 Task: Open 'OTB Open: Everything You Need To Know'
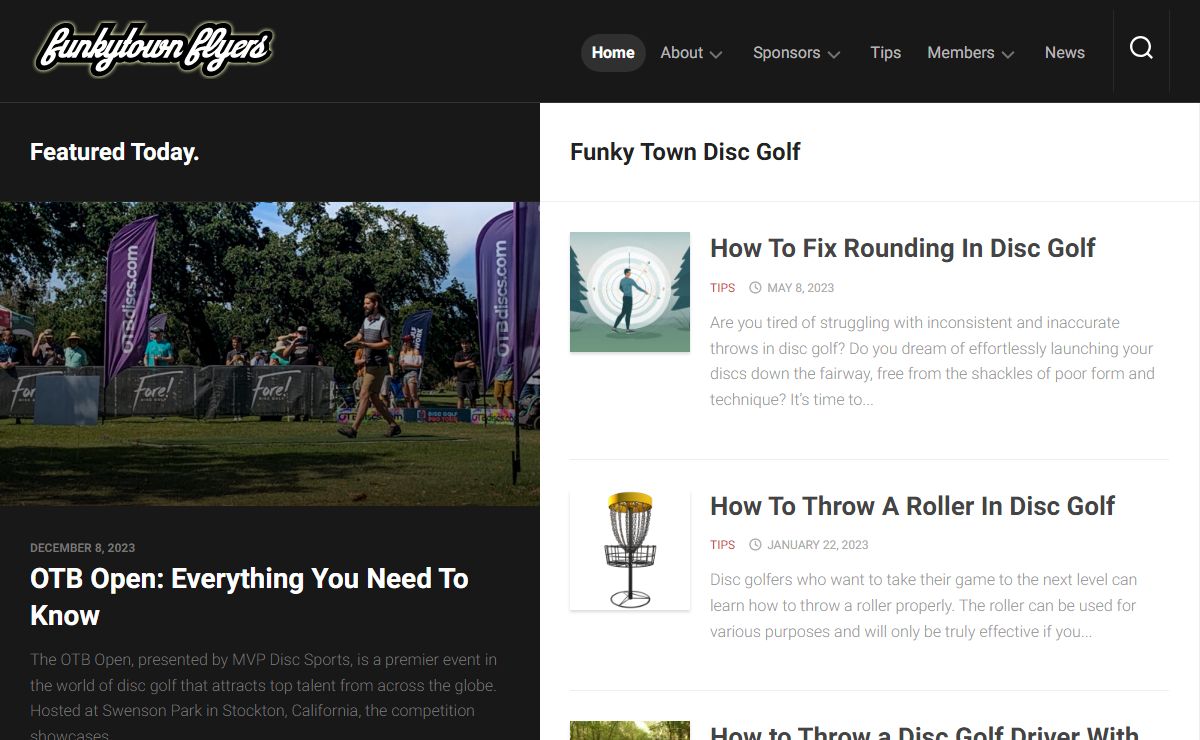pos(250,597)
